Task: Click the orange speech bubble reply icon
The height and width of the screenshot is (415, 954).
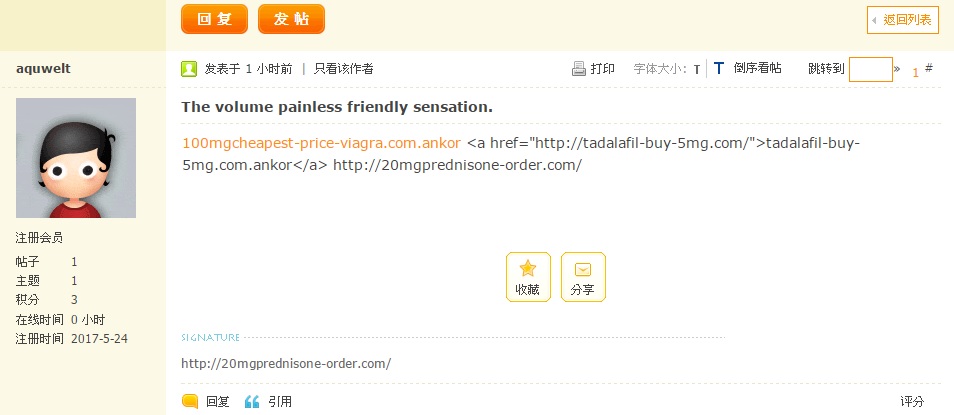Action: [190, 401]
